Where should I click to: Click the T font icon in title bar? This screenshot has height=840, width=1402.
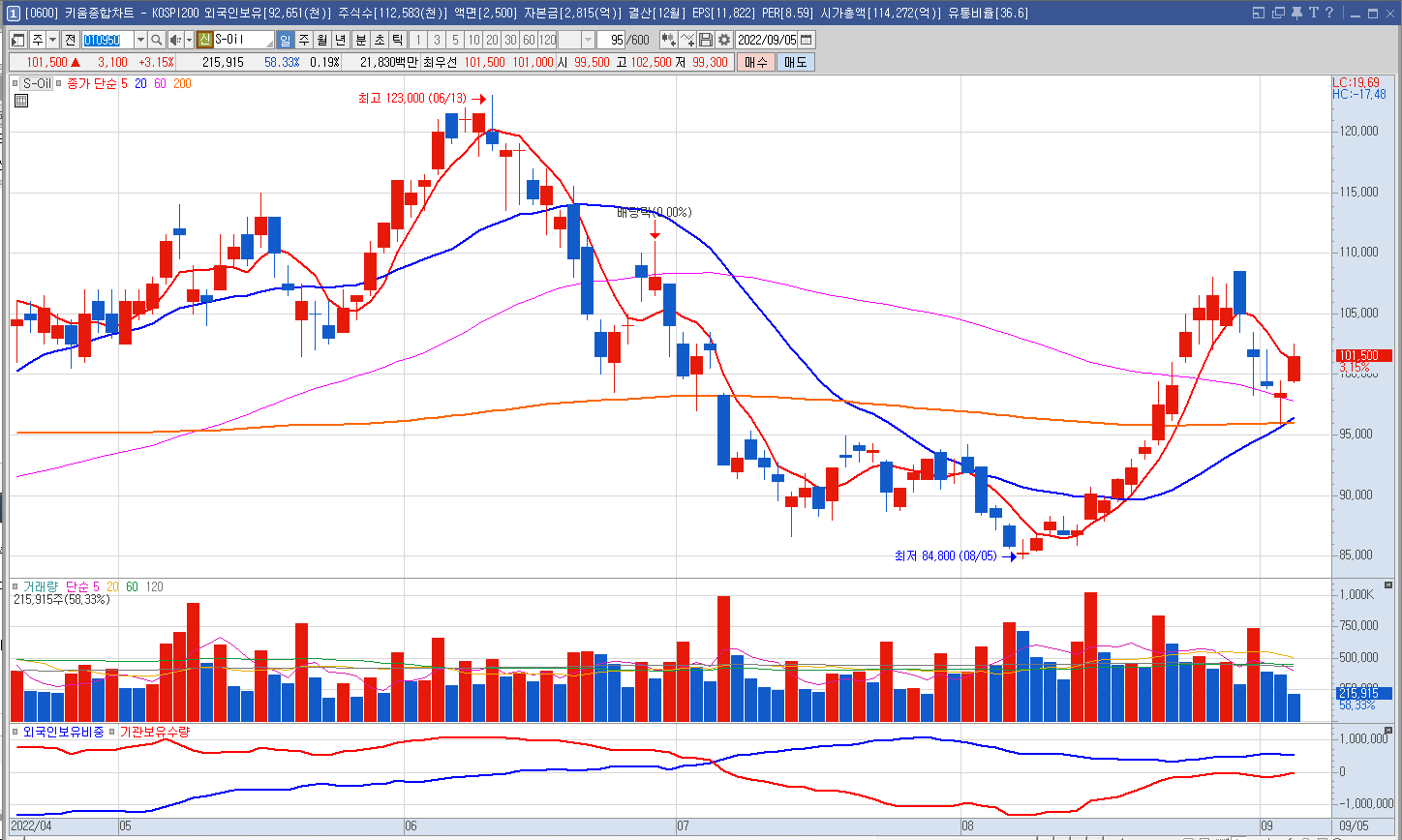1313,13
